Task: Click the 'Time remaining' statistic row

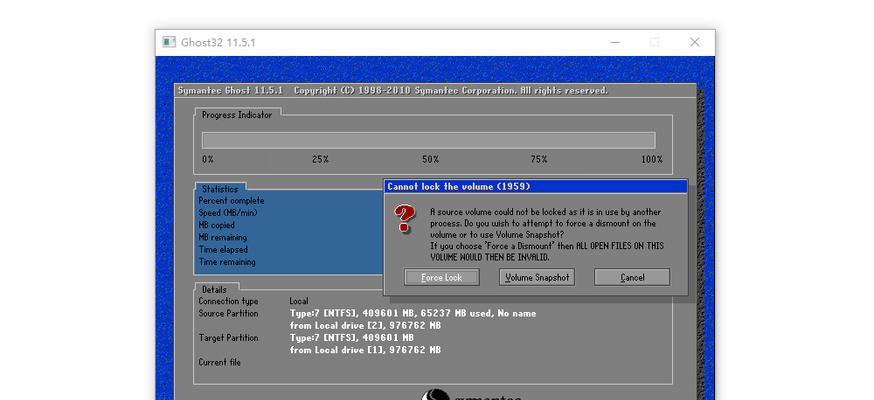Action: (227, 262)
